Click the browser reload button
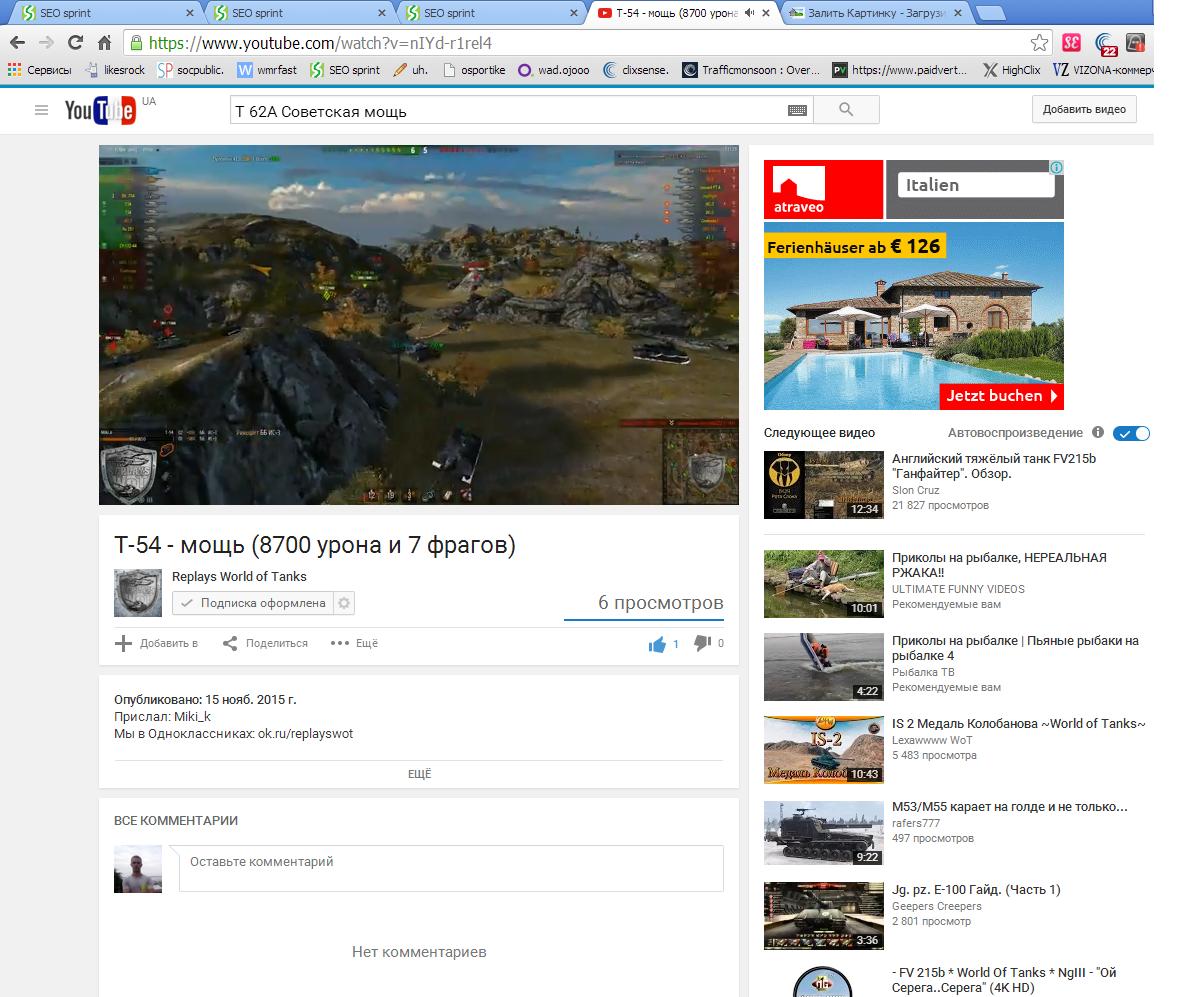Viewport: 1190px width, 997px height. pyautogui.click(x=75, y=43)
